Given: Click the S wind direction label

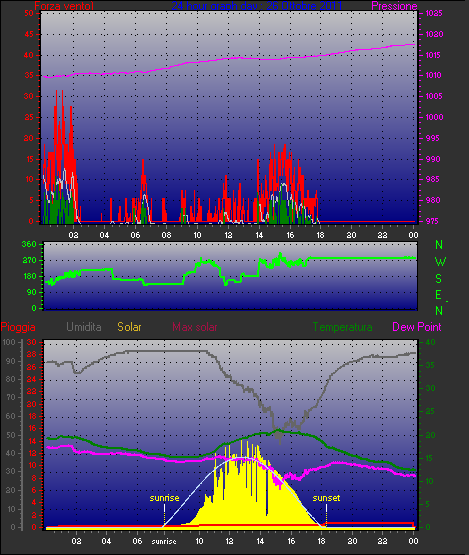Looking at the screenshot, I should tap(439, 279).
